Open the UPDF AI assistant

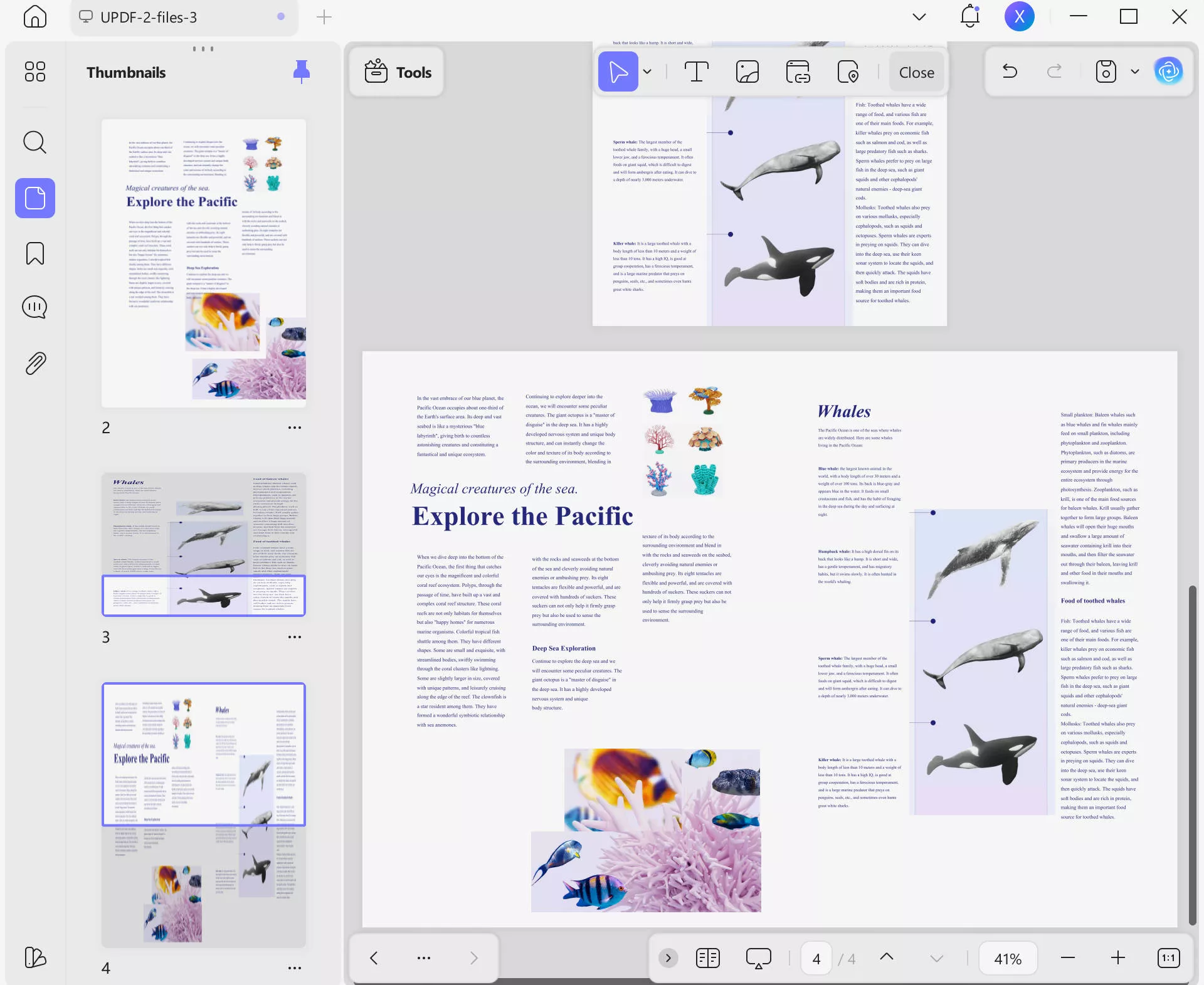tap(1168, 71)
